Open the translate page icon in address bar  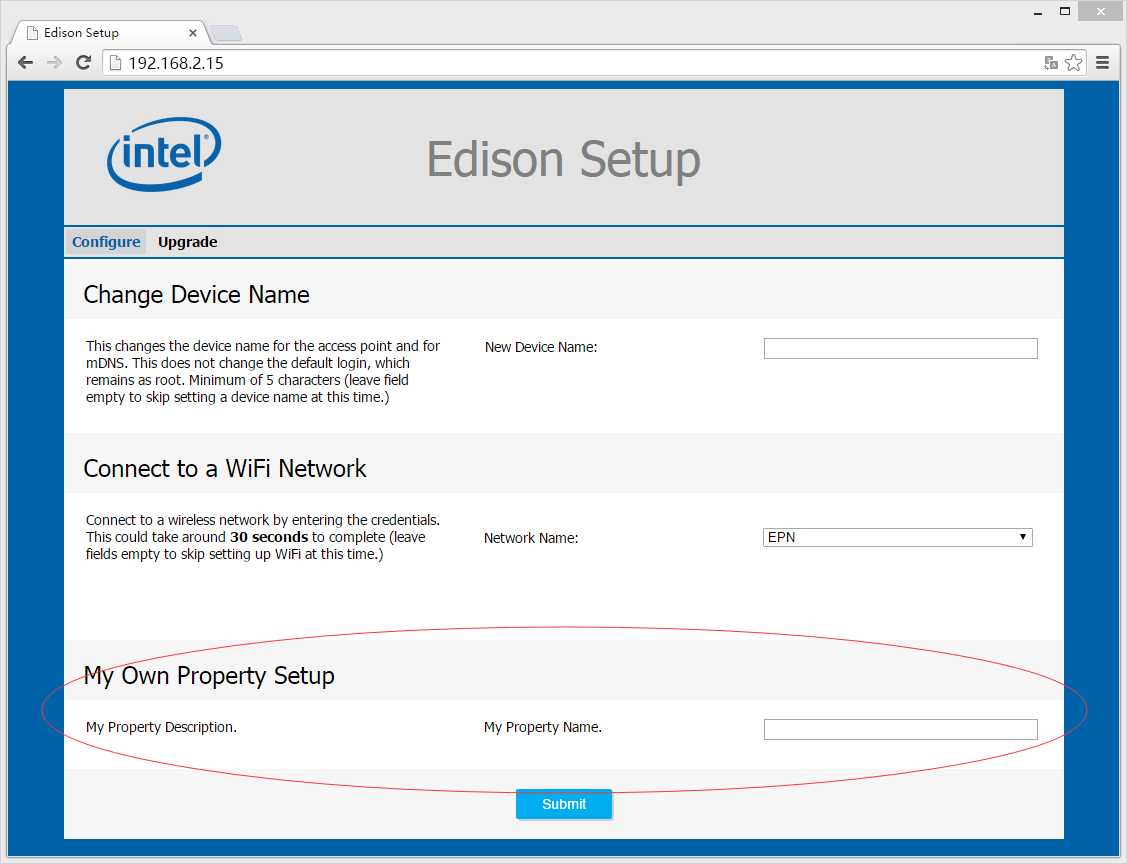coord(1051,63)
